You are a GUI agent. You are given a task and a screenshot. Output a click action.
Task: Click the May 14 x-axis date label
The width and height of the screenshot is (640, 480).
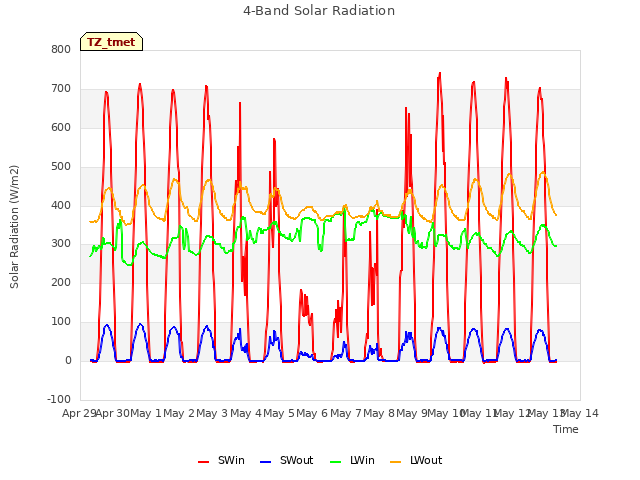tap(580, 413)
